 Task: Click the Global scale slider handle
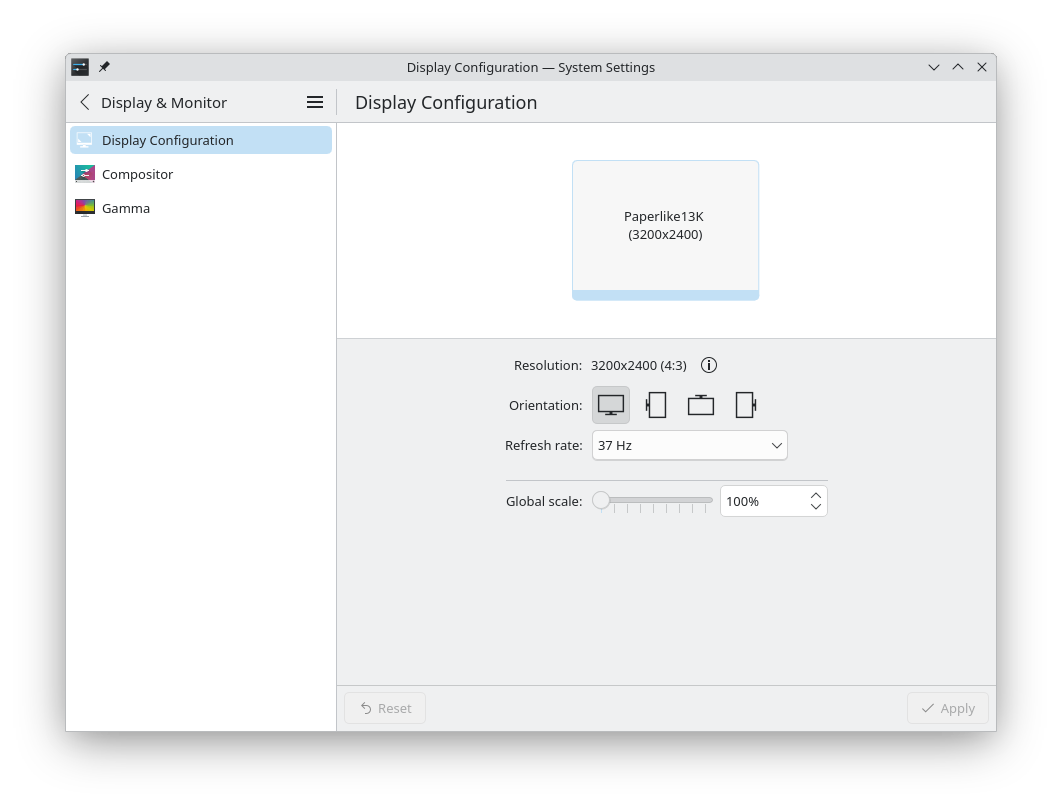pyautogui.click(x=601, y=501)
